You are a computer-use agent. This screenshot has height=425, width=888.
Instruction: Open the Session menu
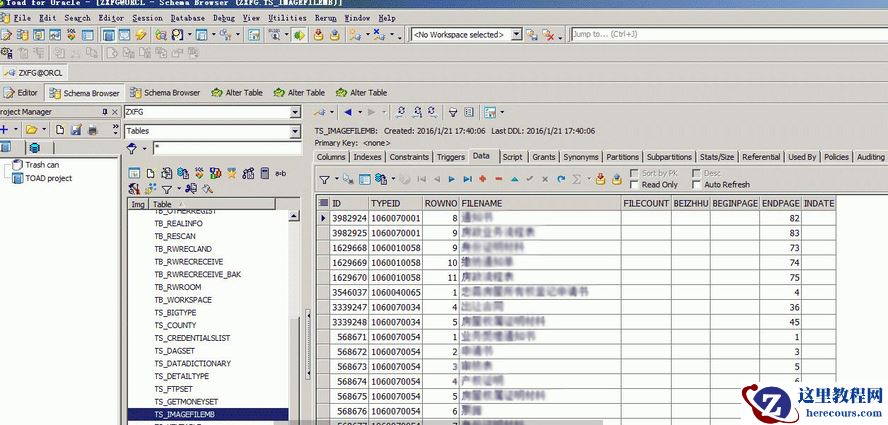point(147,18)
